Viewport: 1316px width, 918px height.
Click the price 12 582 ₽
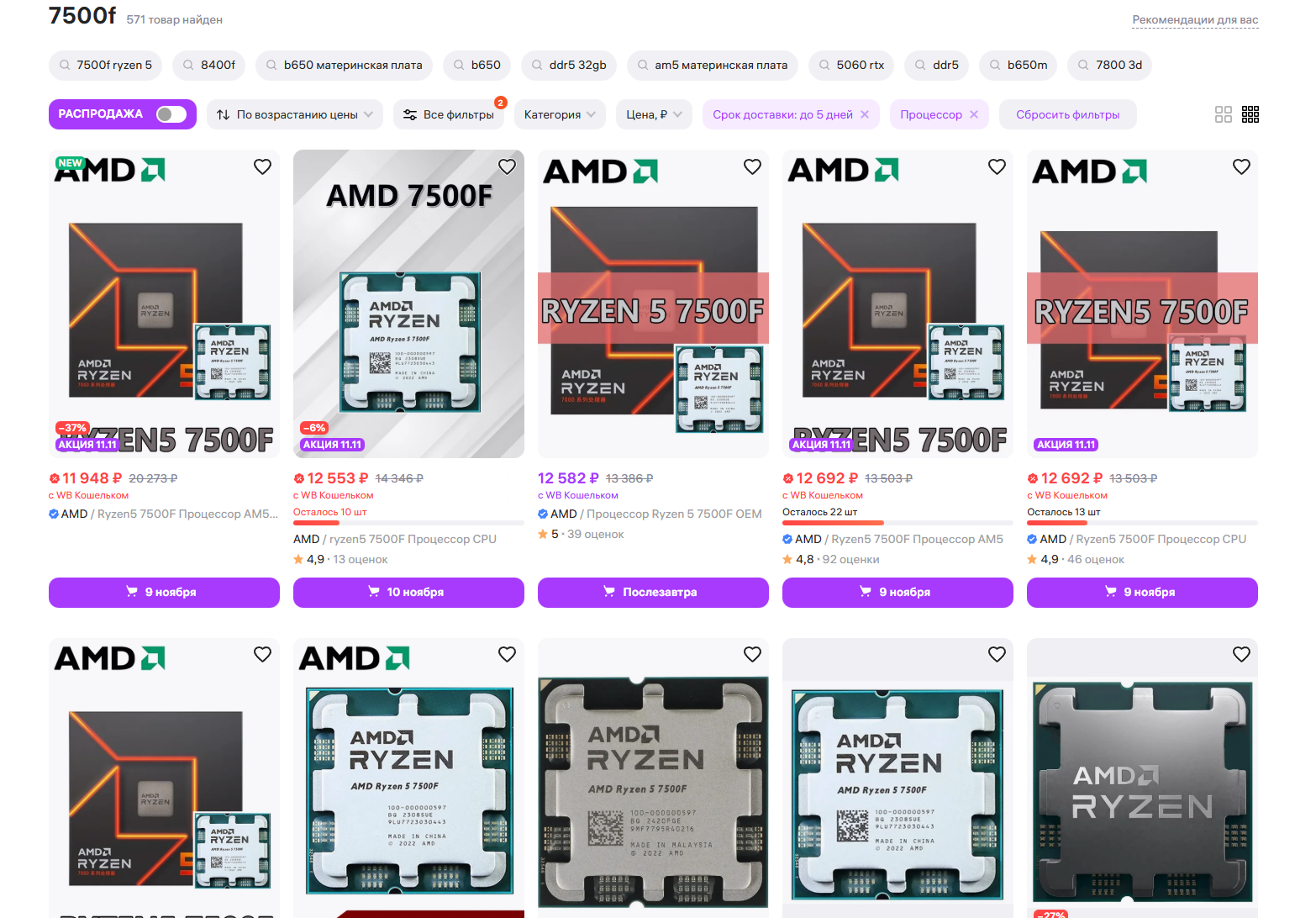coord(568,478)
